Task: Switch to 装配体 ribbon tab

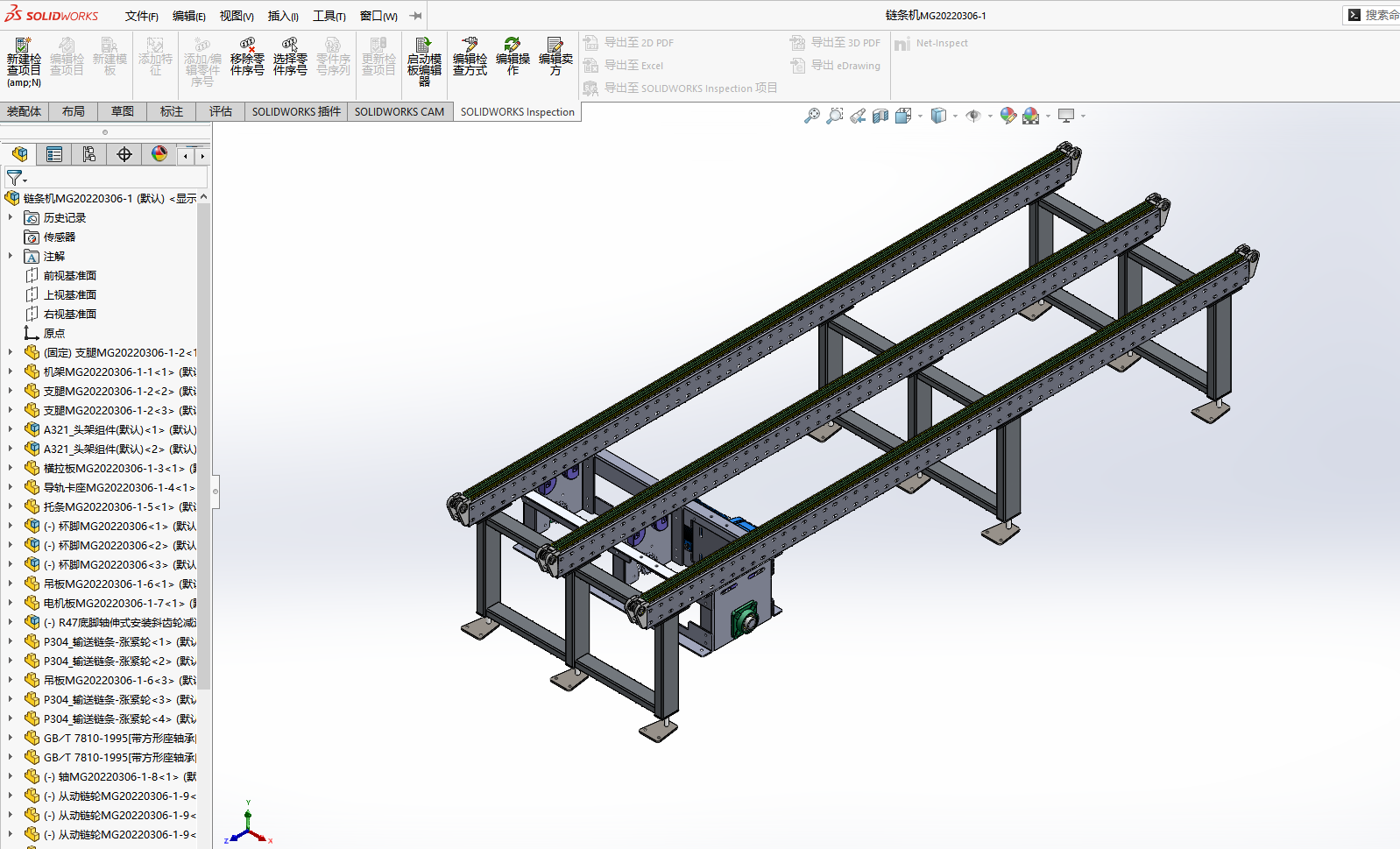Action: pos(24,111)
